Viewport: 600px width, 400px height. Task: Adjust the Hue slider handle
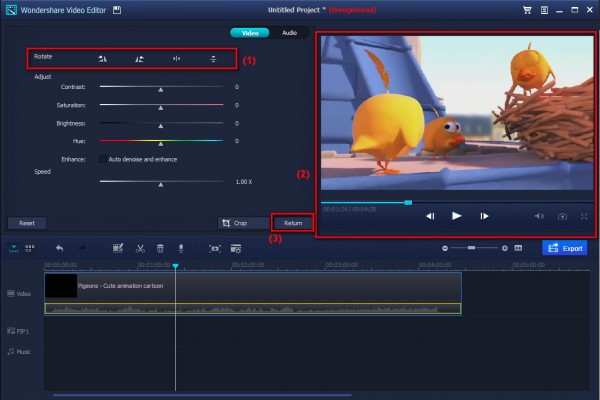[161, 144]
